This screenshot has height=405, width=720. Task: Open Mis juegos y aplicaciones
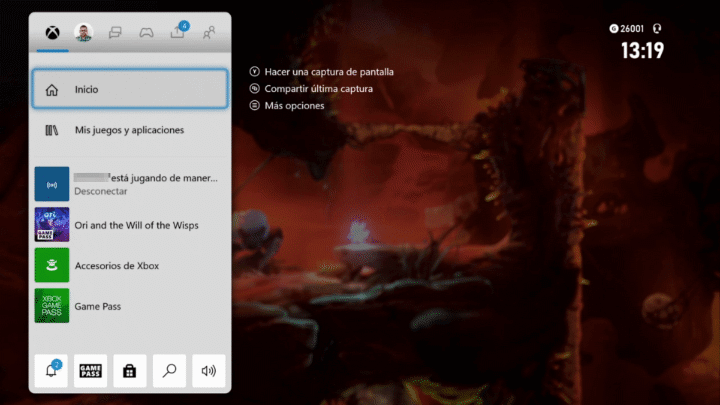(130, 130)
